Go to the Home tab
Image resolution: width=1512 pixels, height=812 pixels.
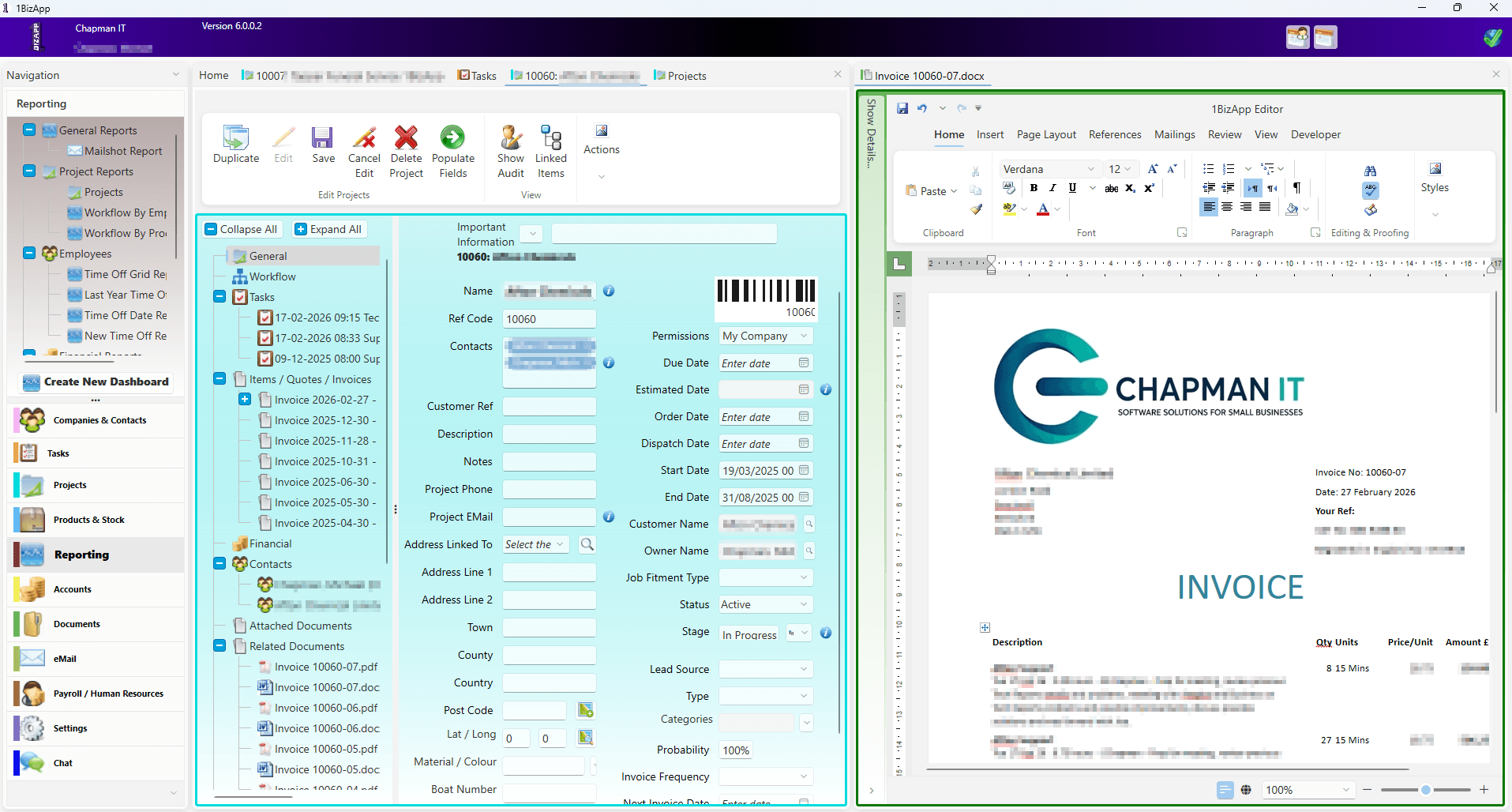pos(214,75)
